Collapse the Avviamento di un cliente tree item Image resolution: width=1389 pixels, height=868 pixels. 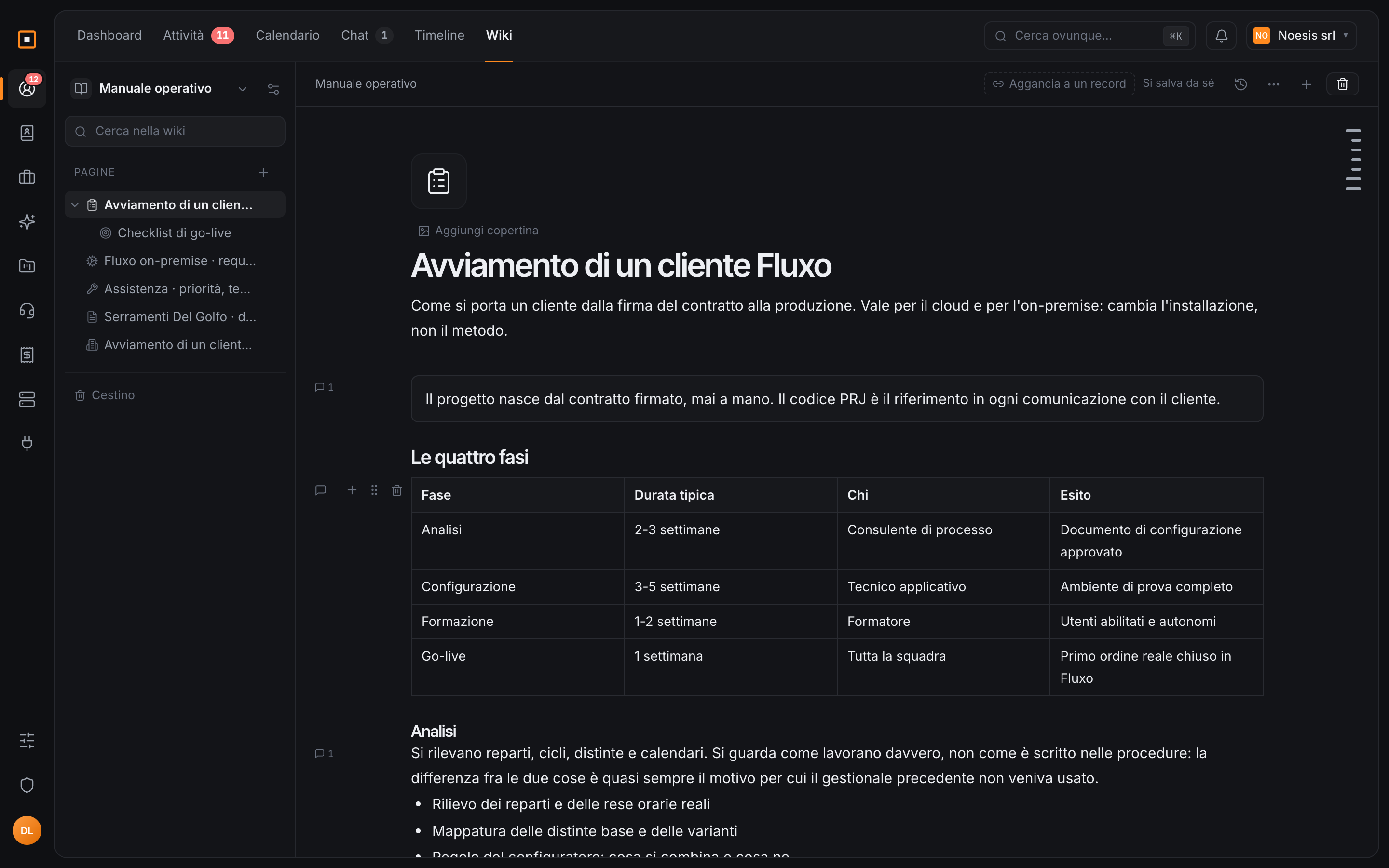point(75,205)
